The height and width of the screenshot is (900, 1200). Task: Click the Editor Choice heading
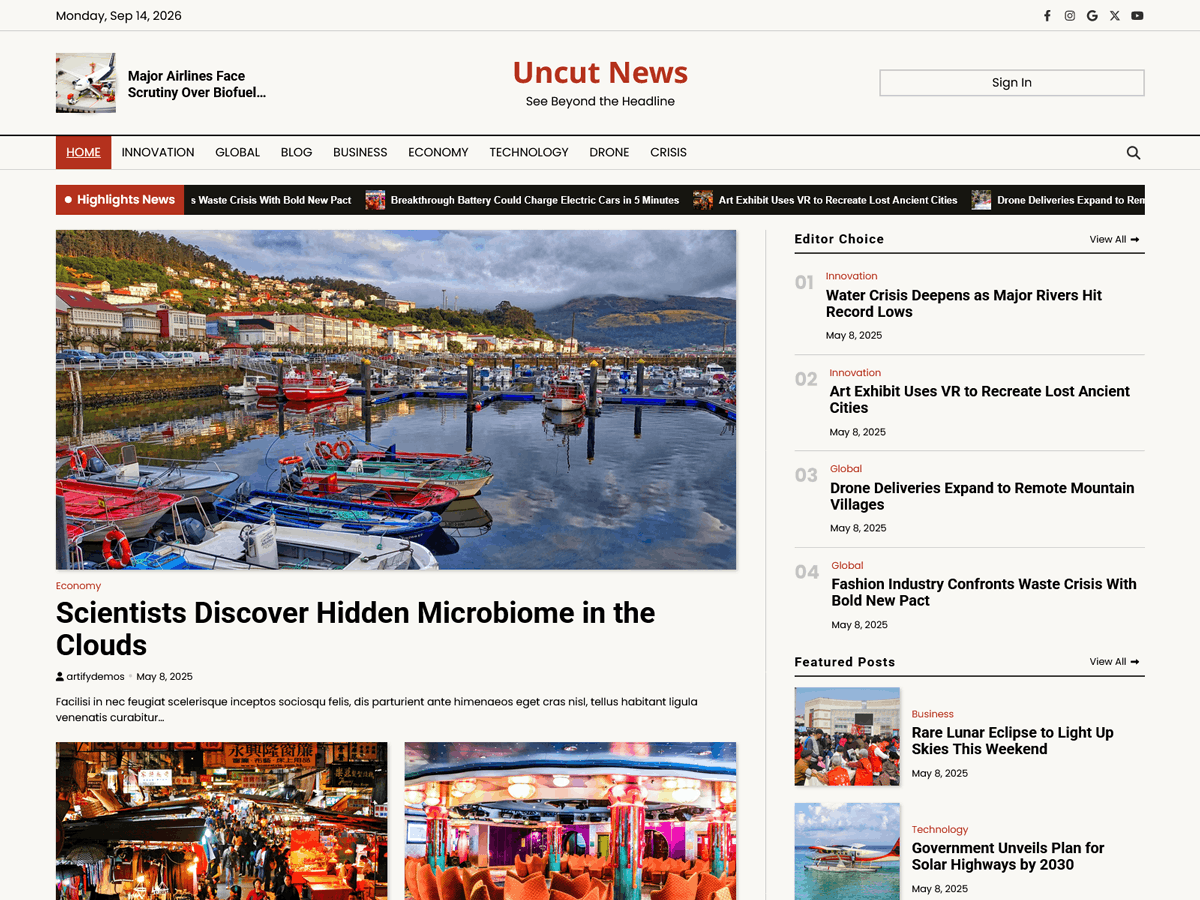point(839,239)
